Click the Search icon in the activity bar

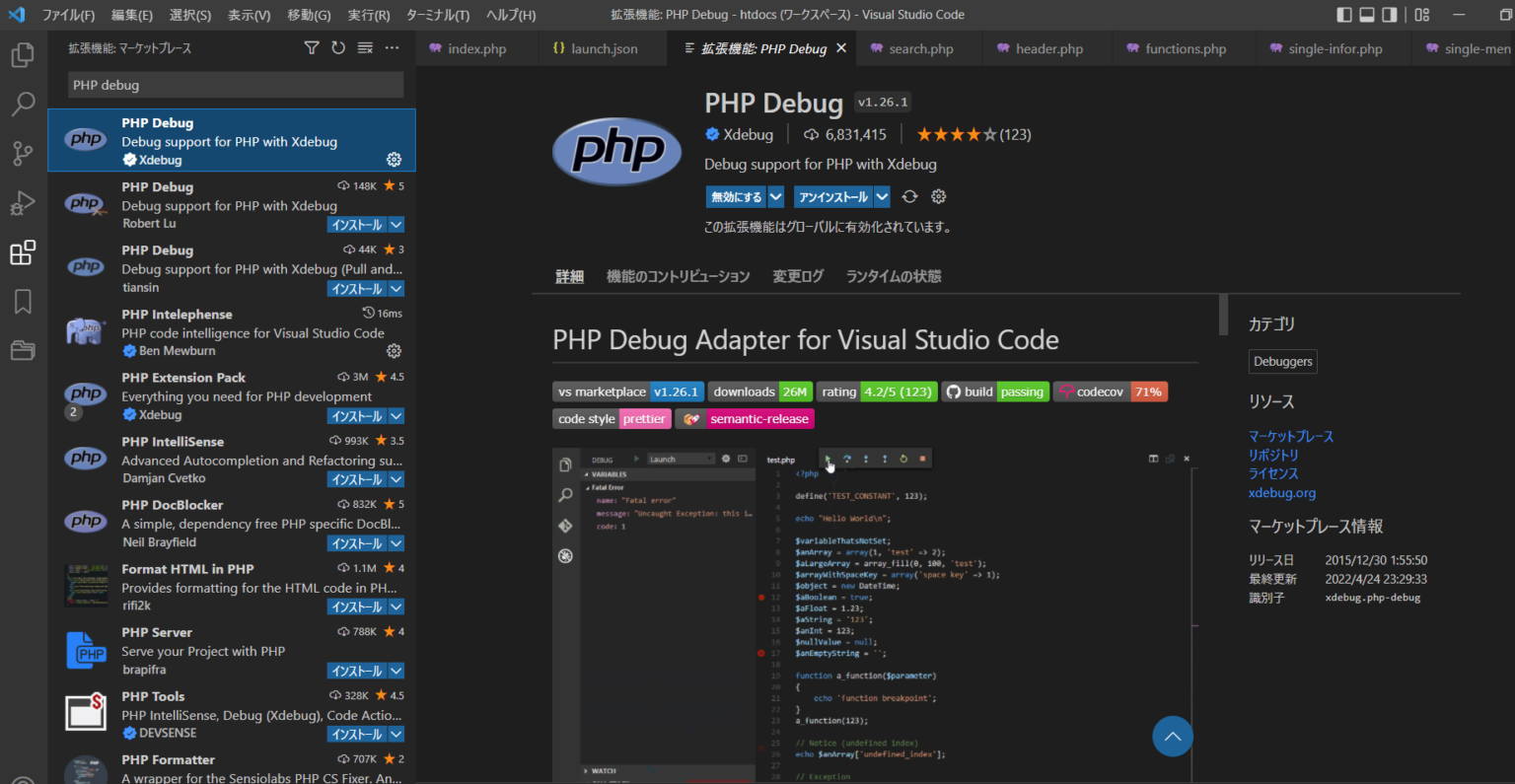pyautogui.click(x=23, y=105)
